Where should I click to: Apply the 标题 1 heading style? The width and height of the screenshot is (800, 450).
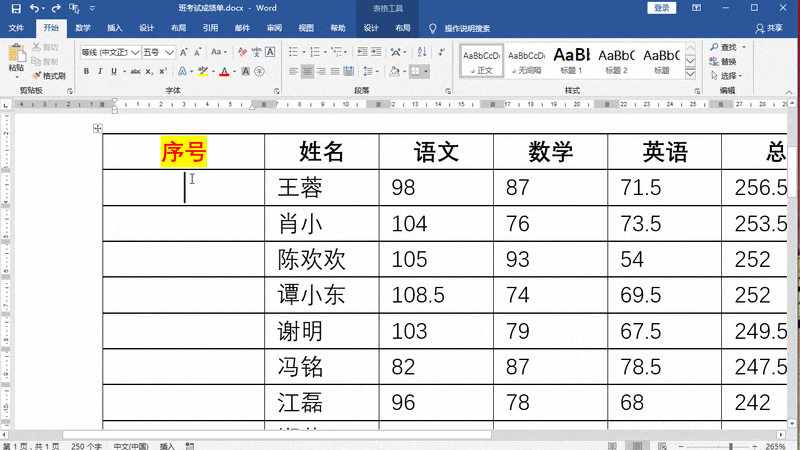[x=571, y=60]
